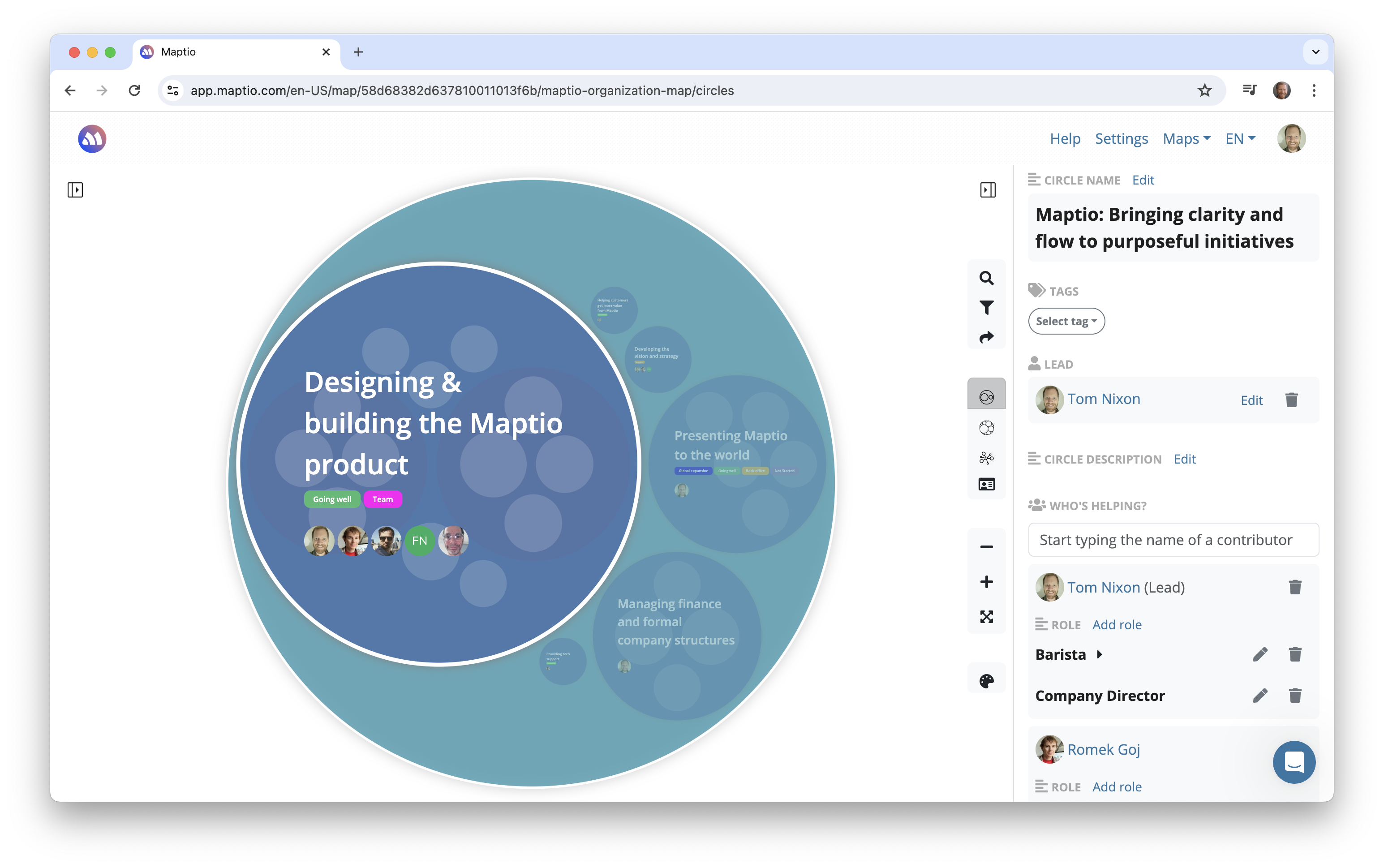Click Edit next to Circle Description

(x=1184, y=459)
